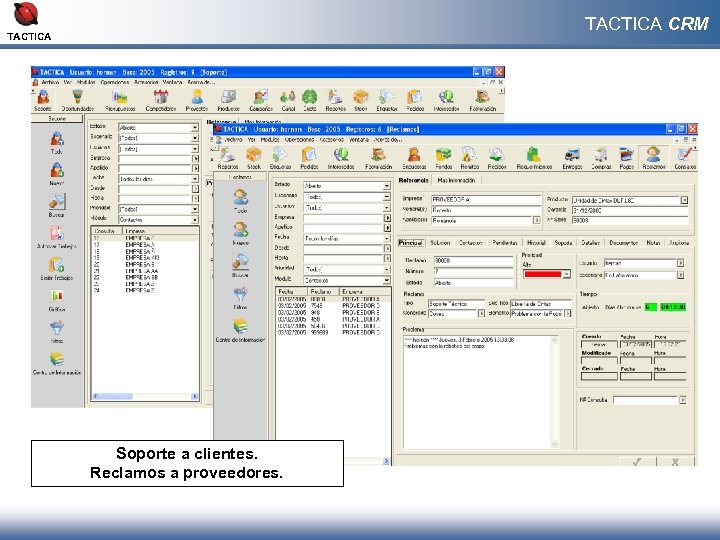Open Operaciones menu in Reclamos window
Image resolution: width=720 pixels, height=540 pixels.
[299, 140]
